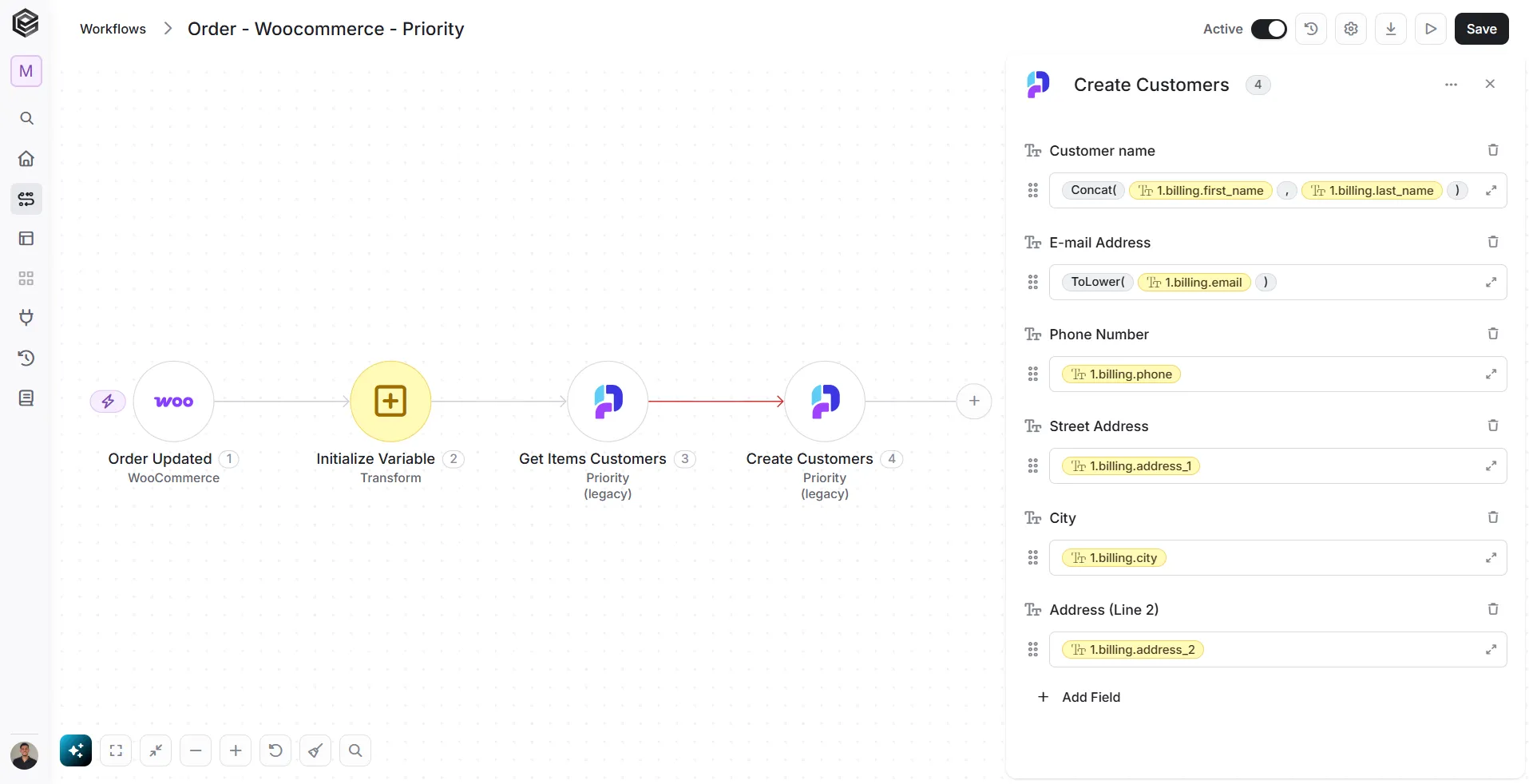Open workflow settings gear icon

[x=1351, y=29]
